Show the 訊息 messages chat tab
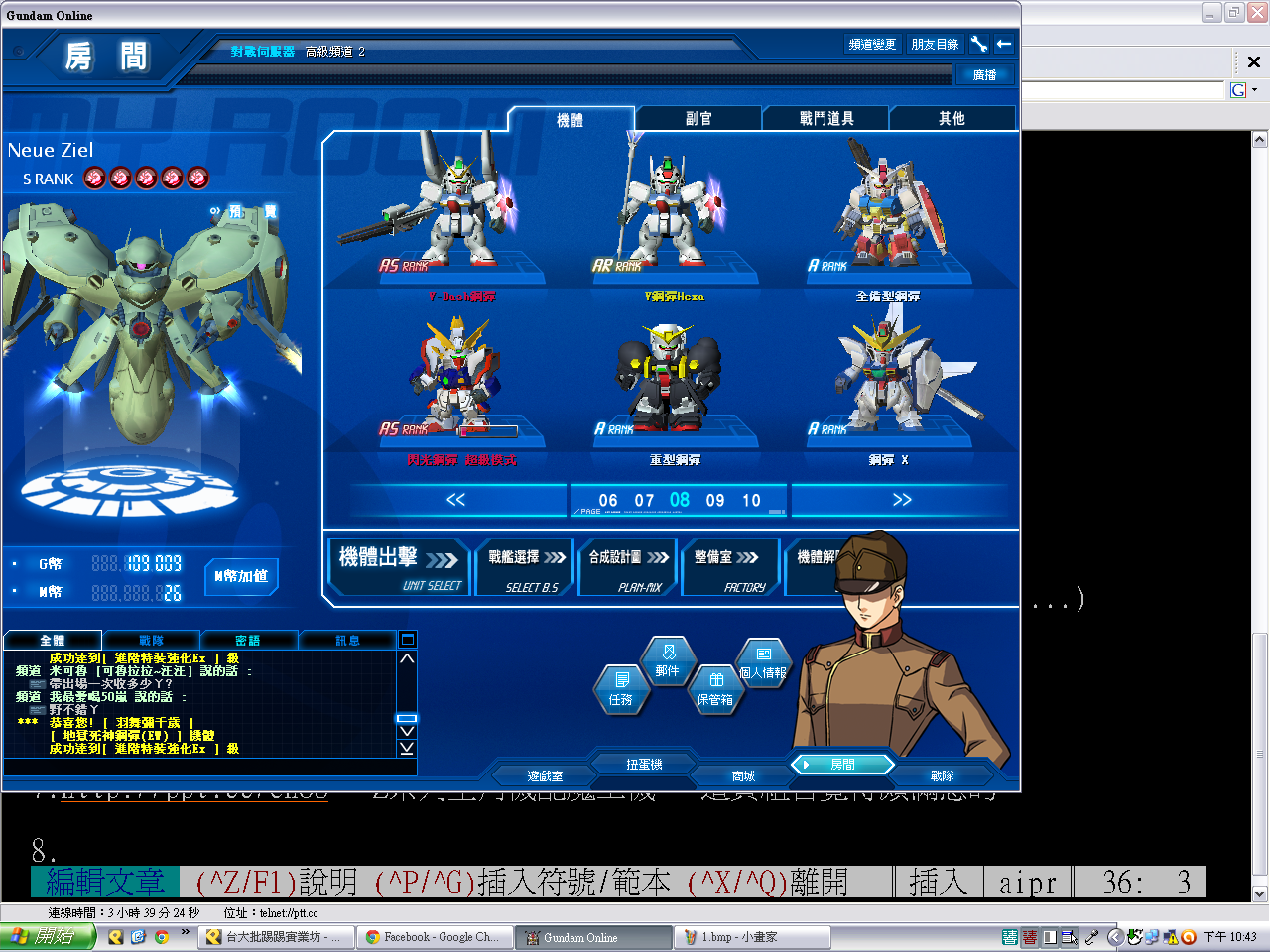The width and height of the screenshot is (1270, 952). click(x=347, y=641)
